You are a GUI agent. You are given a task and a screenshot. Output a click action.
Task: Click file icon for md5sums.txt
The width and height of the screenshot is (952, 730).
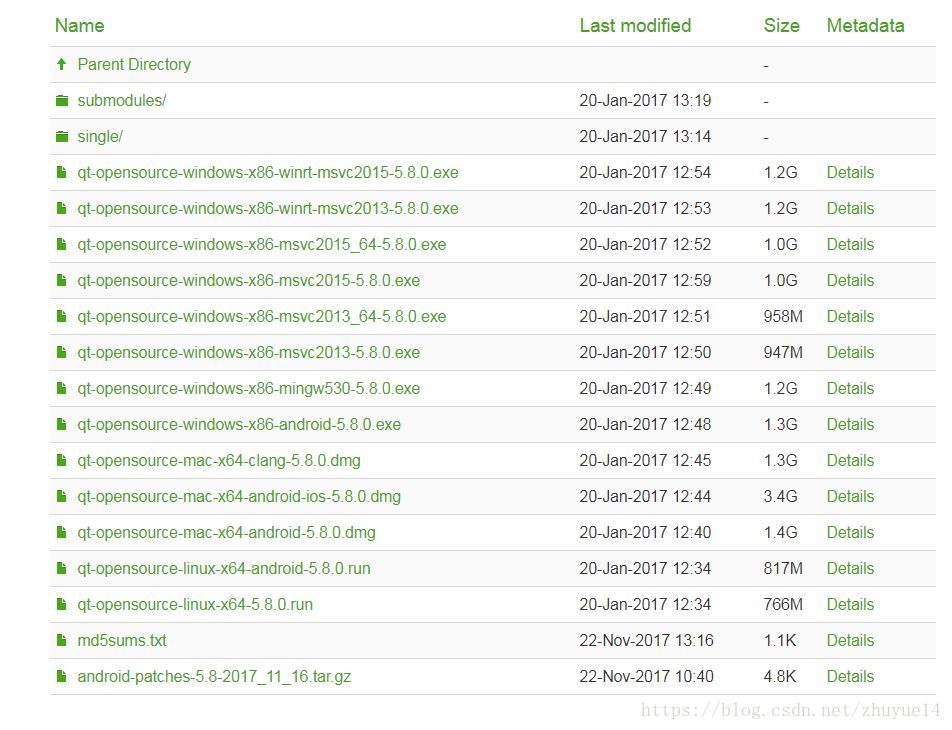[61, 640]
